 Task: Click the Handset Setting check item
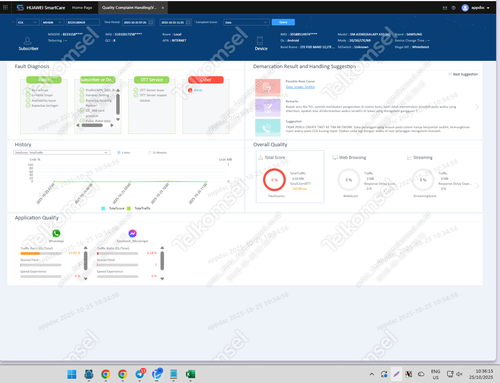coord(94,95)
